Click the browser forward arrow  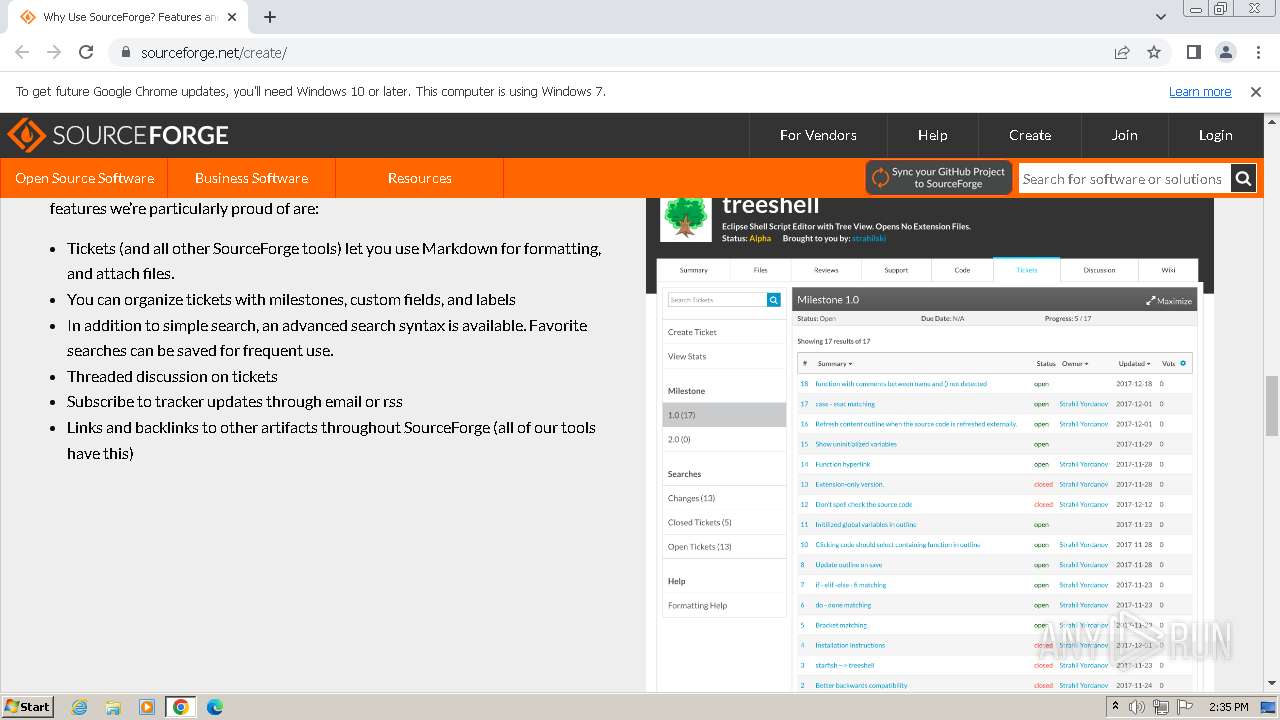54,53
